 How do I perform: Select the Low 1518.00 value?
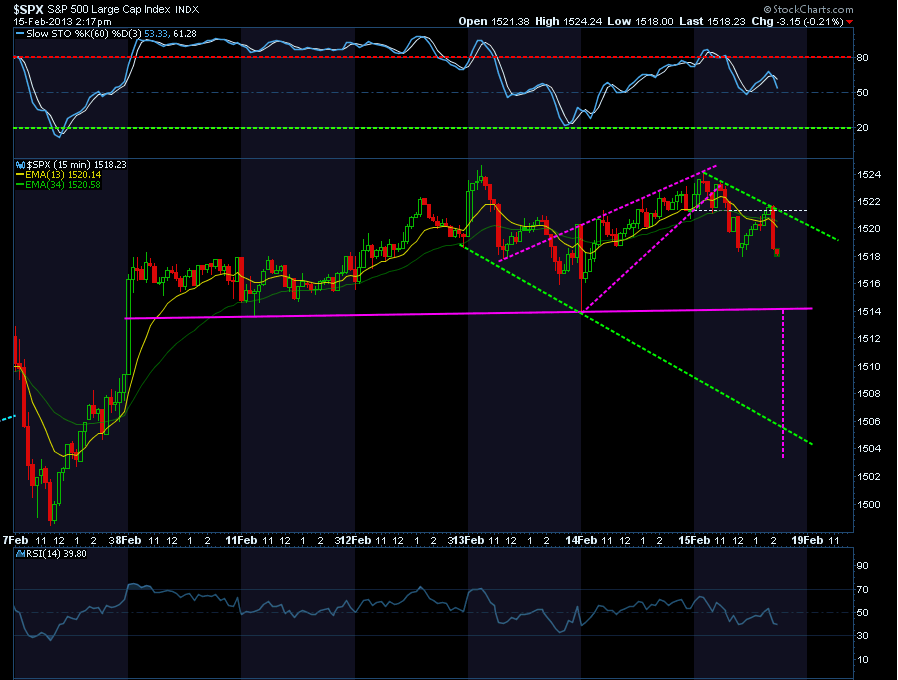pos(640,21)
